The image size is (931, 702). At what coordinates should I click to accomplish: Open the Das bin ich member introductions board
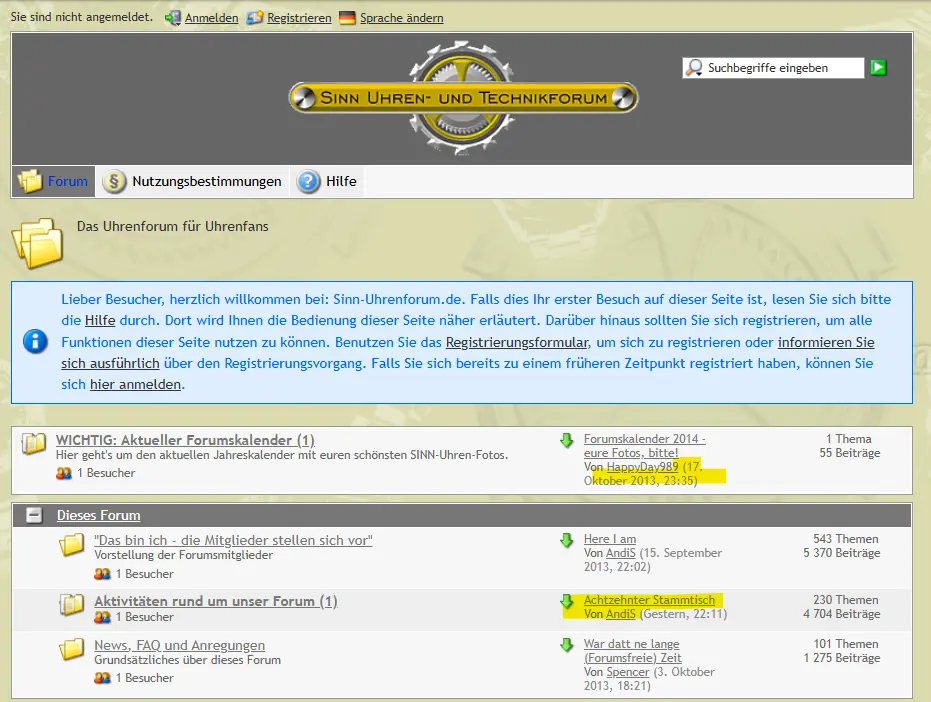coord(233,540)
